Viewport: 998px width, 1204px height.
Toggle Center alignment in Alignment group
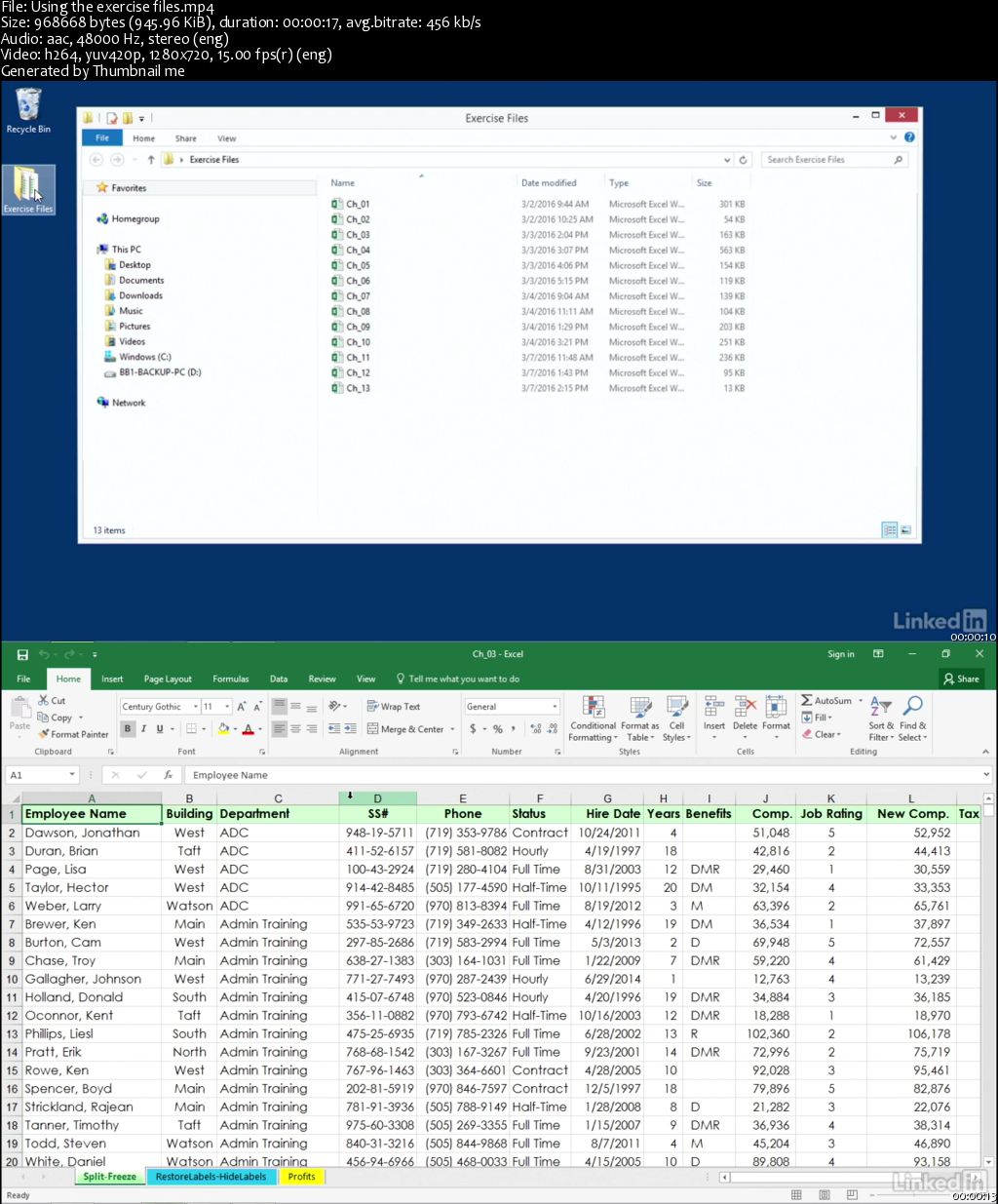coord(295,728)
